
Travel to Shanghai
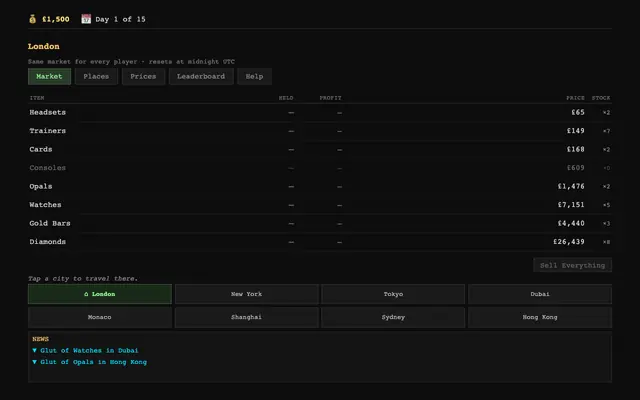click(247, 317)
